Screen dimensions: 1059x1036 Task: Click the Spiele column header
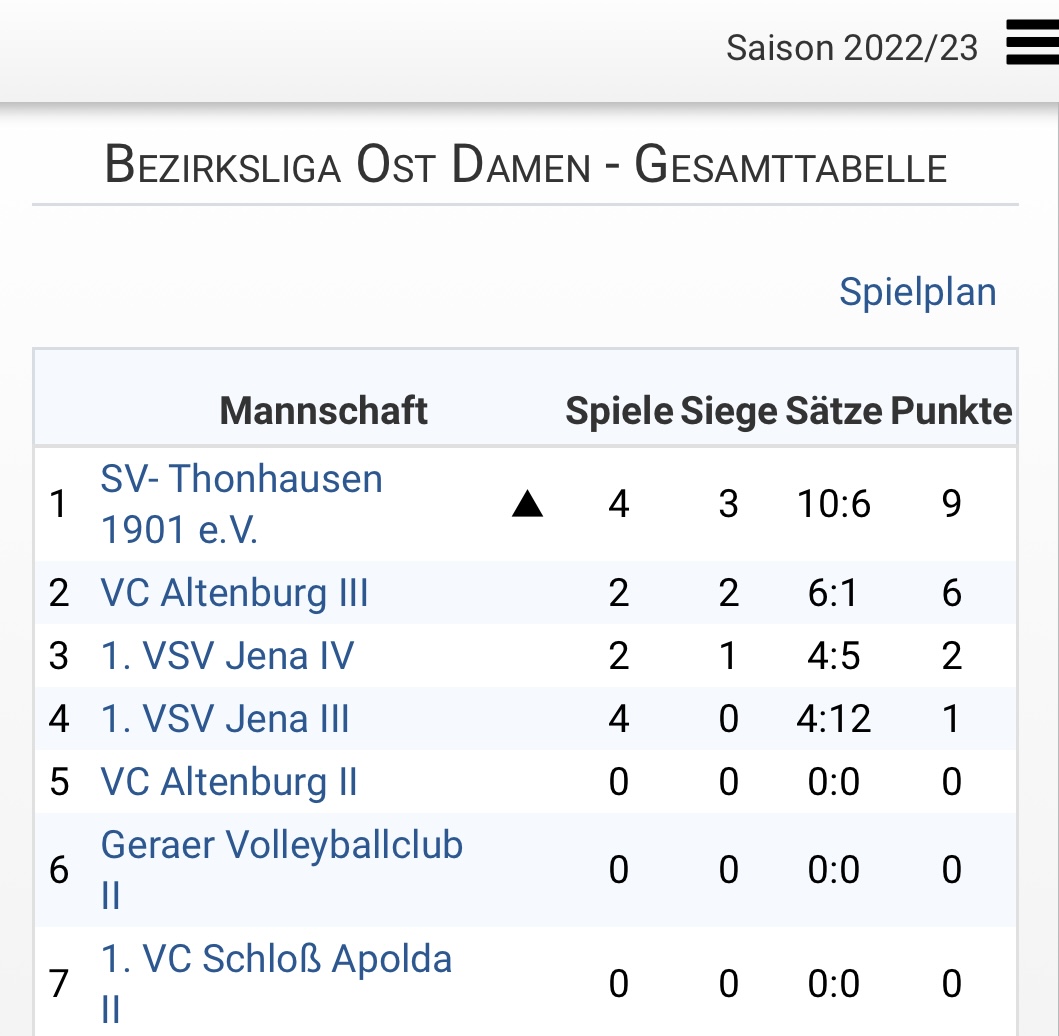coord(619,411)
